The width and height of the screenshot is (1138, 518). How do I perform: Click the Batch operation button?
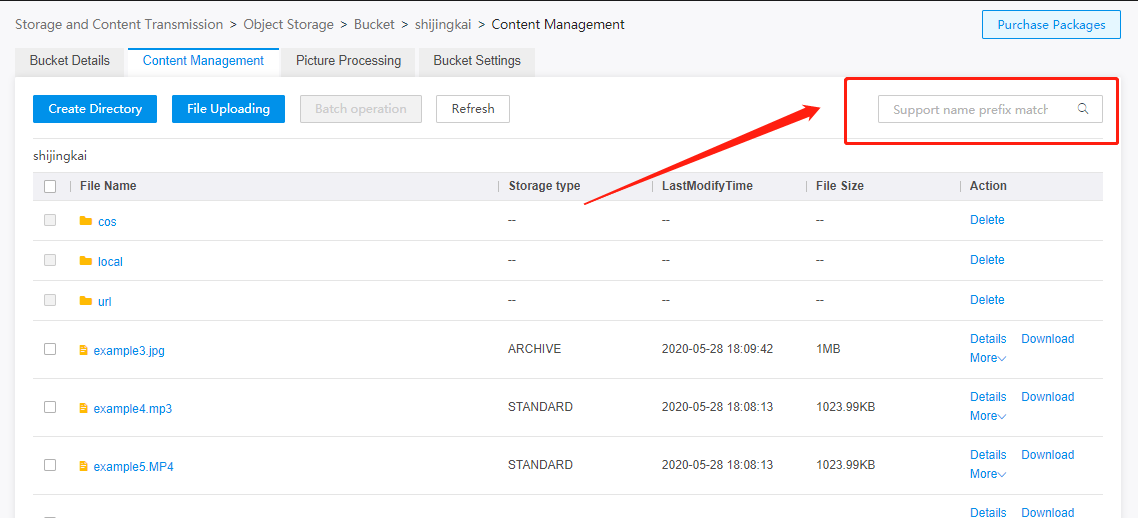pyautogui.click(x=361, y=109)
